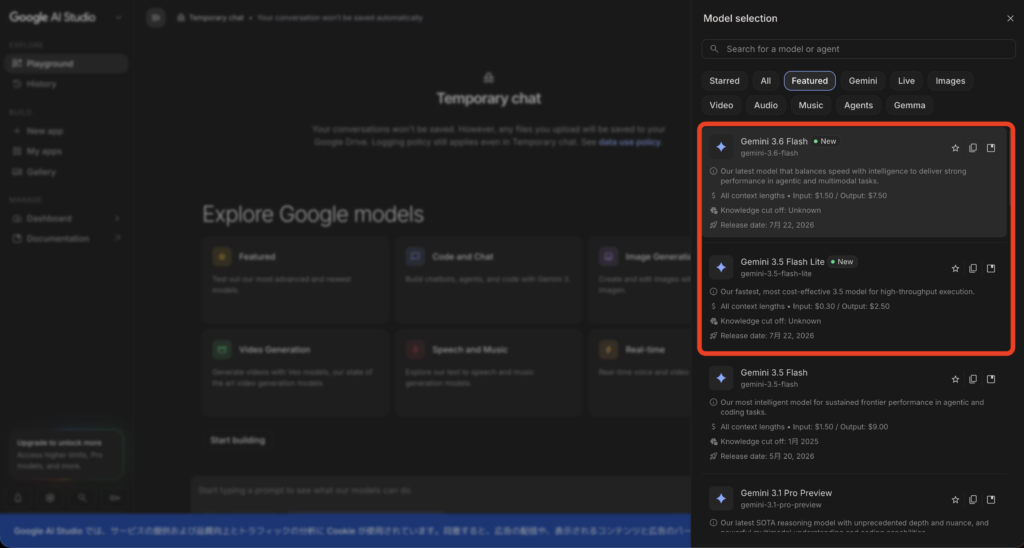Click the text Knowledge cut off: 1月 2025
The height and width of the screenshot is (548, 1024).
(769, 442)
